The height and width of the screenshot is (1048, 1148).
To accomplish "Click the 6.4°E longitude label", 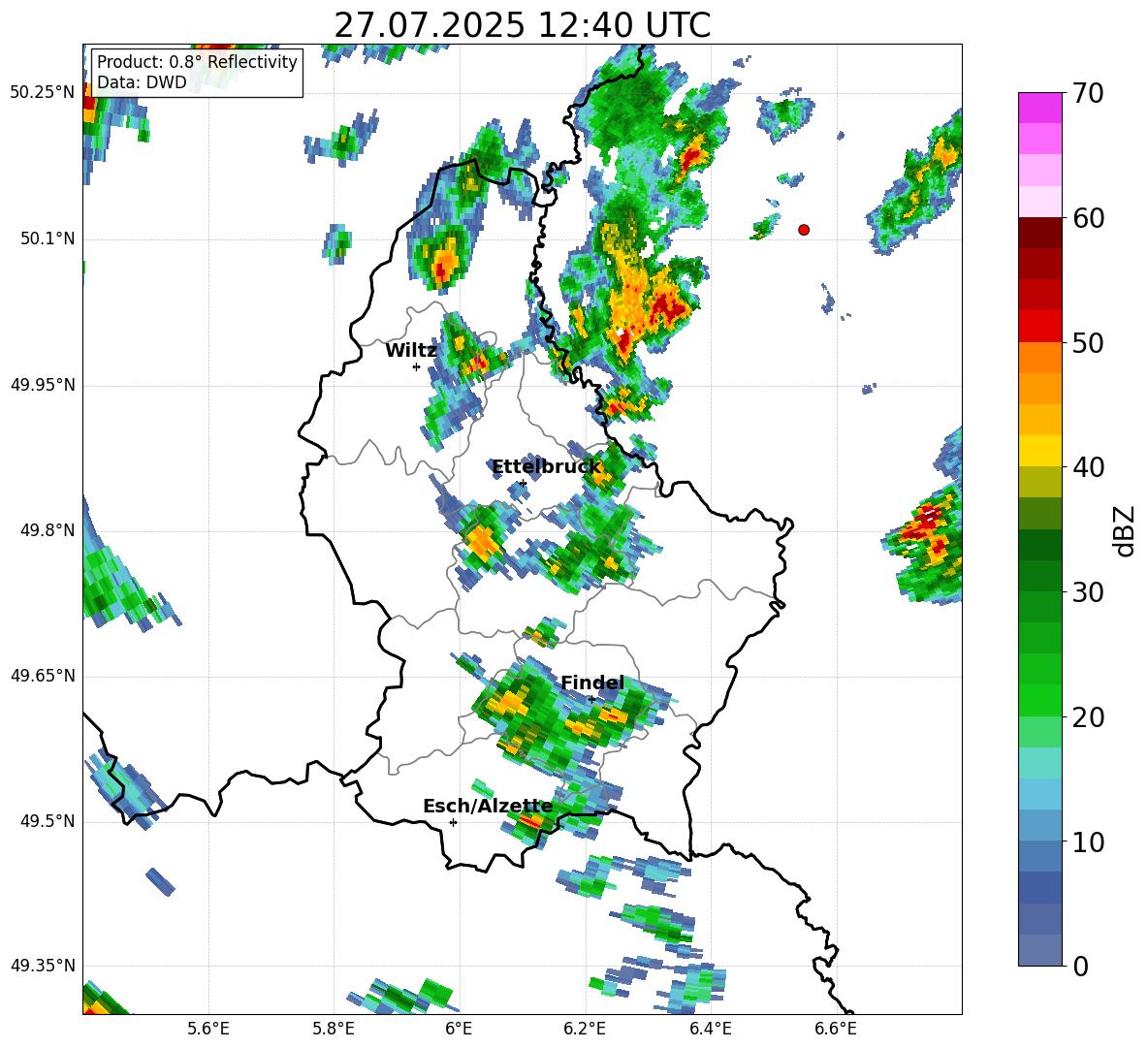I will [710, 1029].
